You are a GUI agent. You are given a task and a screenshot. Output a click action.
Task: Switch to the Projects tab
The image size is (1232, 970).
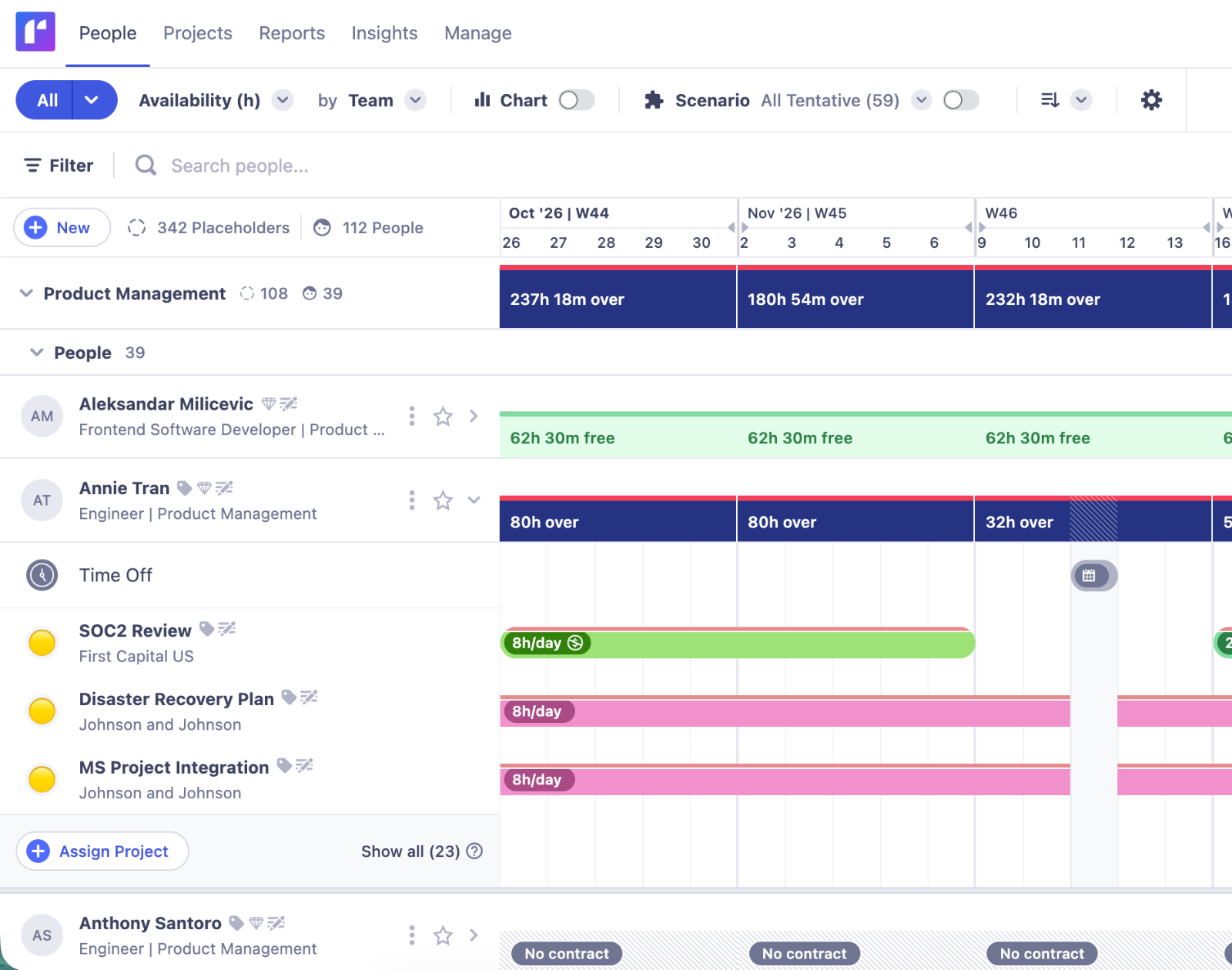tap(198, 33)
